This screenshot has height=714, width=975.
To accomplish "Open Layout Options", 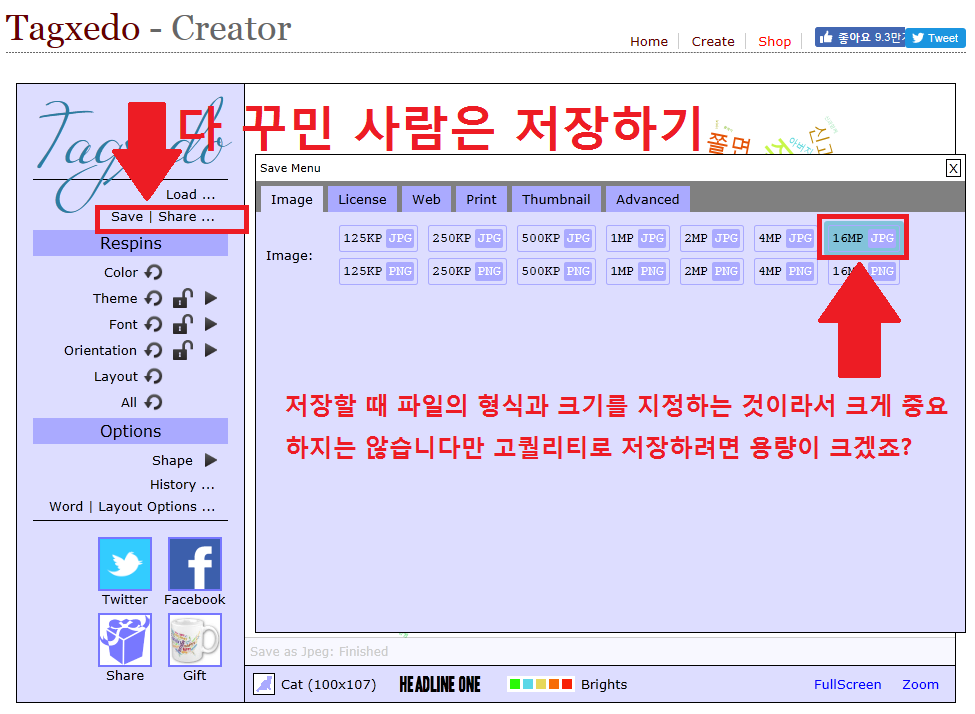I will (157, 507).
